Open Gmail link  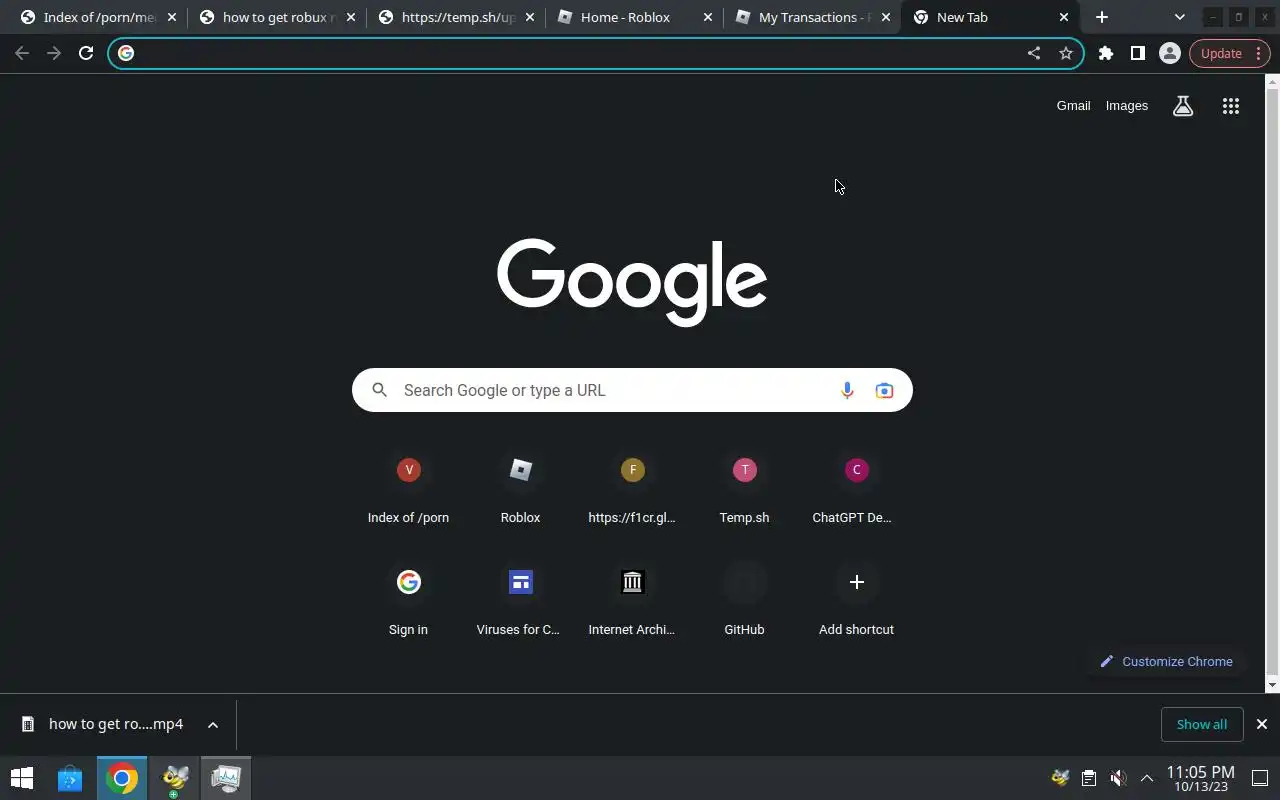click(x=1073, y=106)
